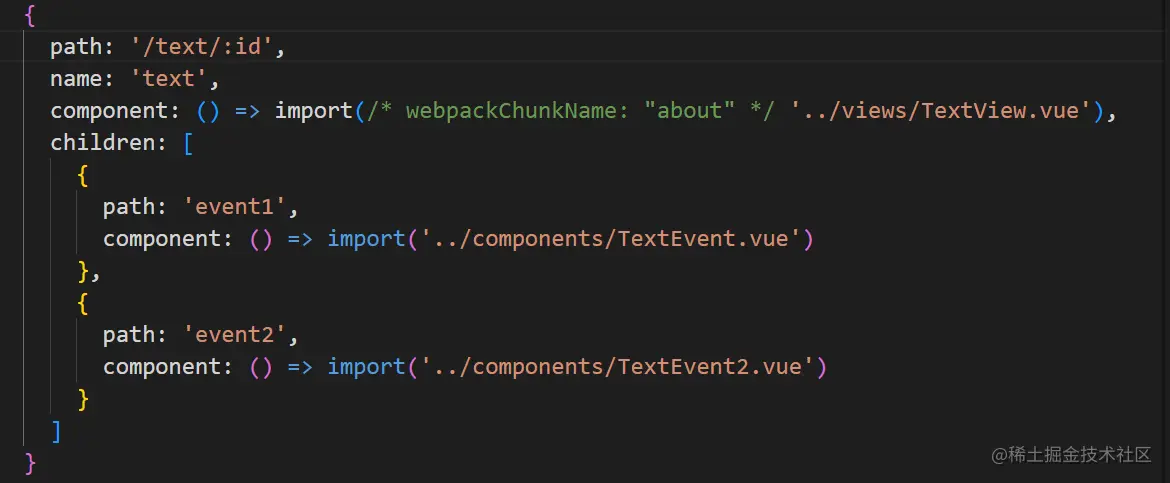This screenshot has height=483, width=1170.
Task: Click the 'event1' path string
Action: tap(234, 207)
